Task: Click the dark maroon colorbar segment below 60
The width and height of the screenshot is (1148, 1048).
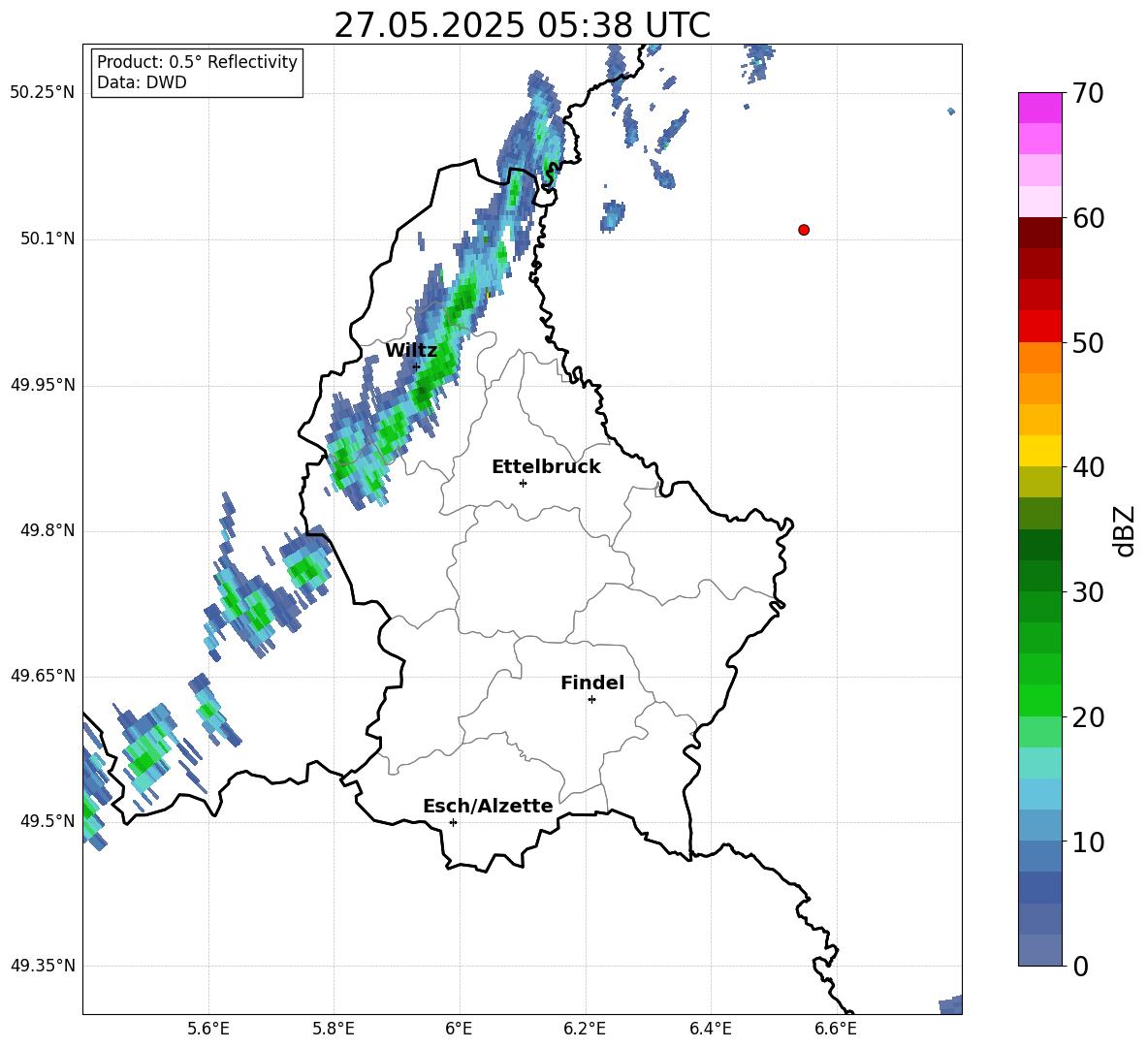Action: (1039, 233)
